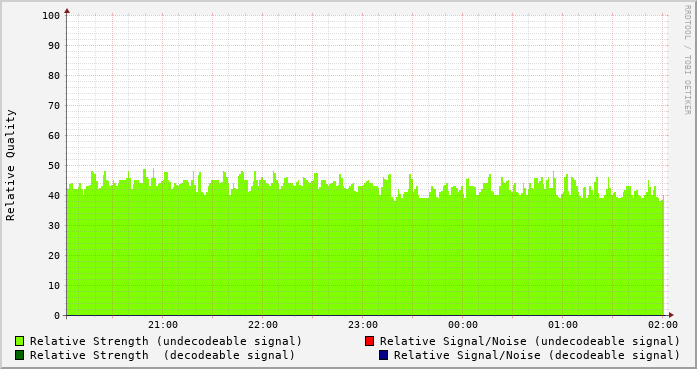Click the light green Relative Strength undecodeable swatch
The width and height of the screenshot is (697, 369).
point(20,341)
